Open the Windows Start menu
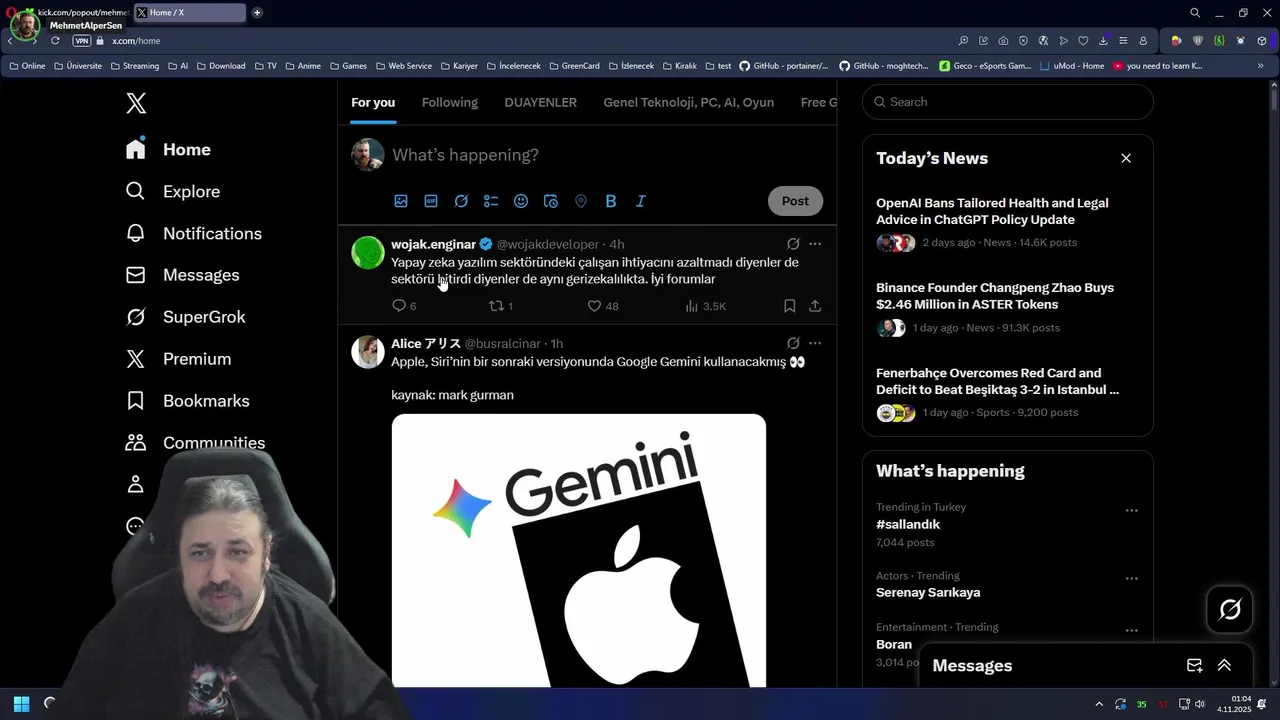1280x720 pixels. 21,703
